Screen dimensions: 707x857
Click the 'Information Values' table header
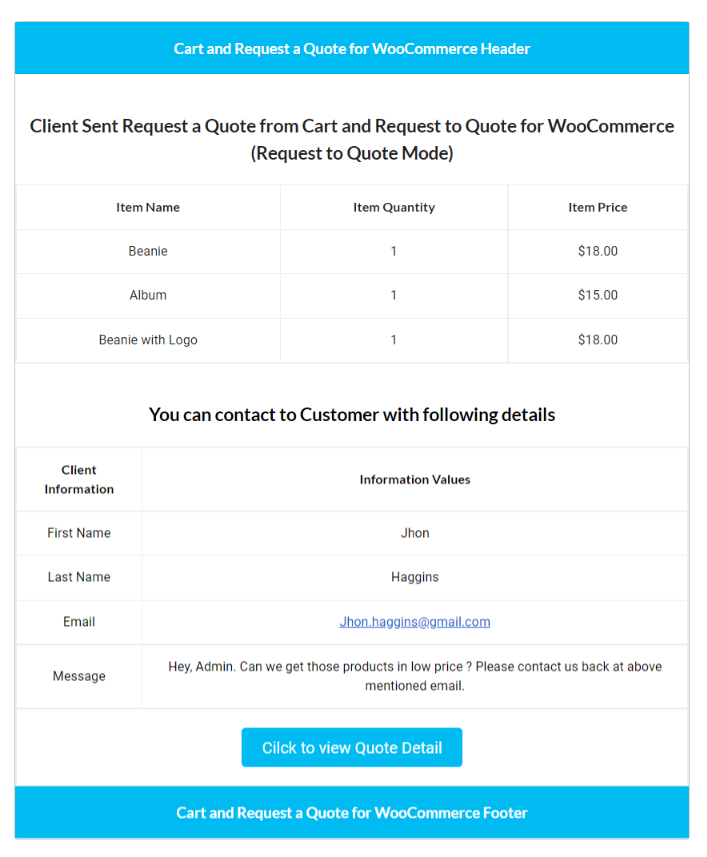click(x=415, y=480)
